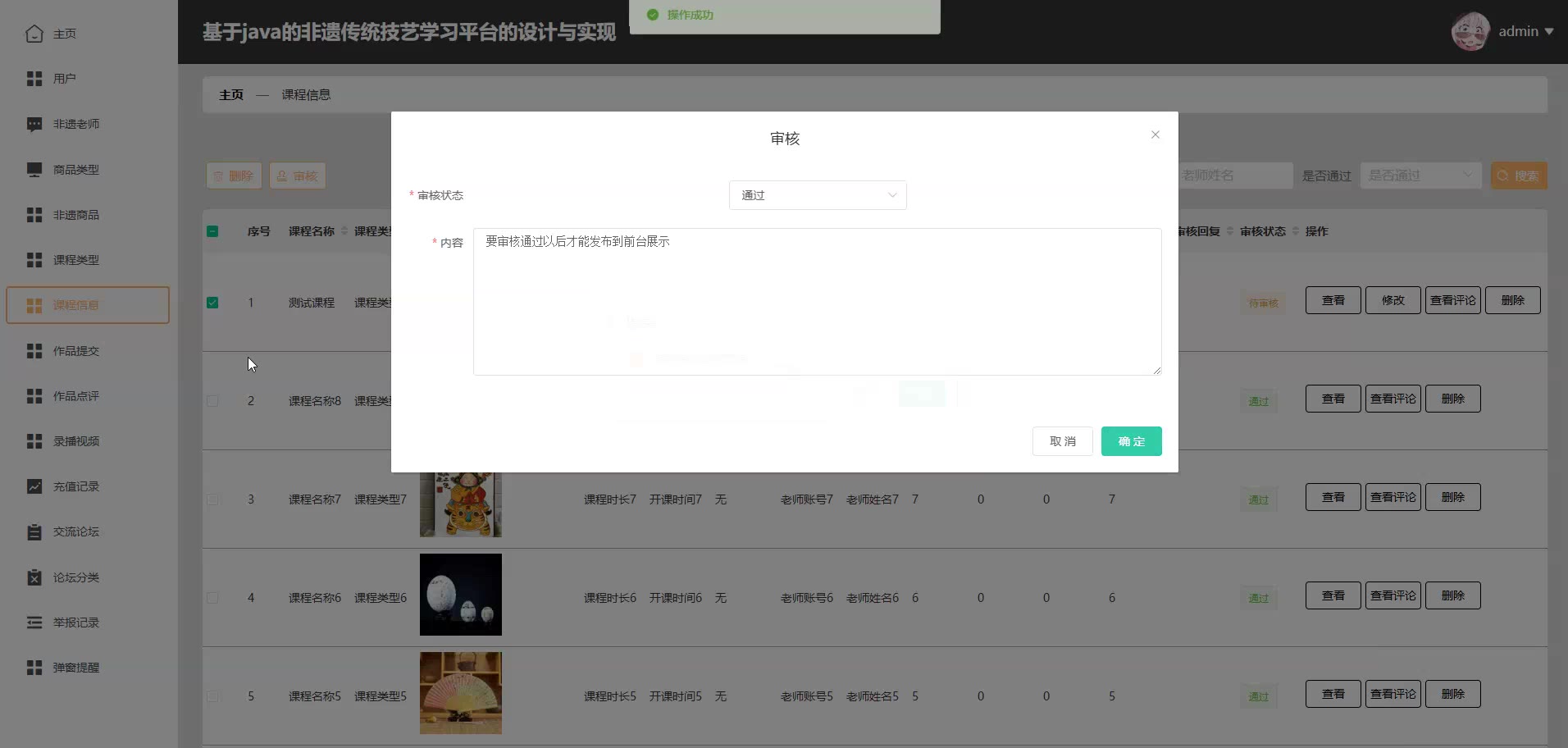
Task: Click the 删除 button above the table
Action: [234, 176]
